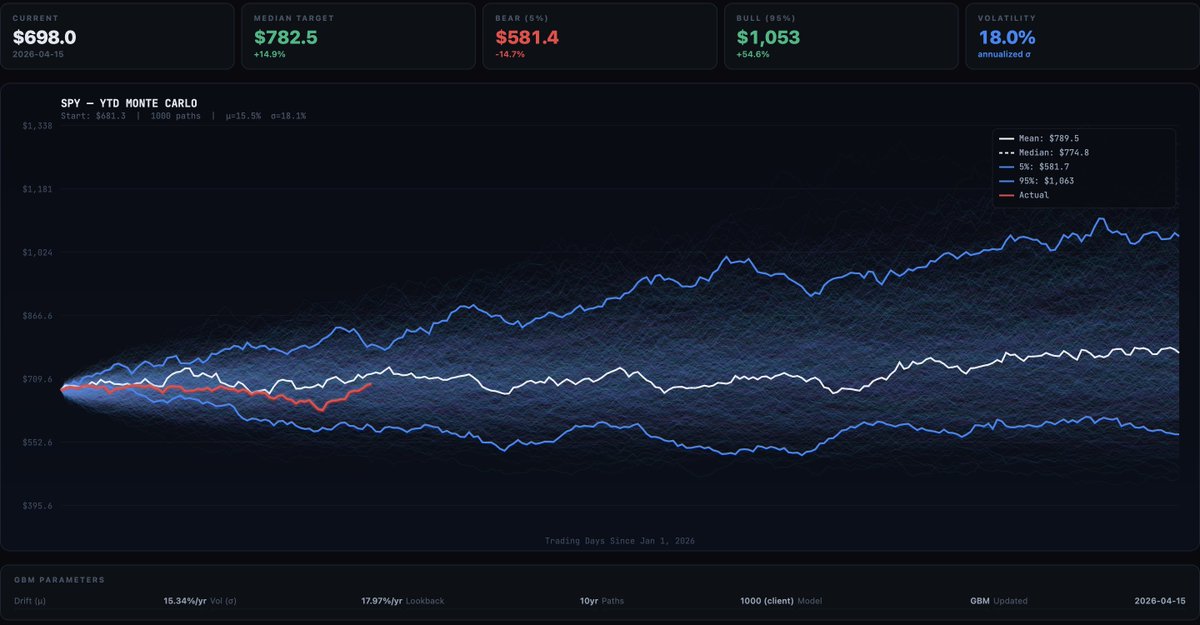Click the red Actual line swatch in legend
Screen dimensions: 1200x625
pyautogui.click(x=1006, y=195)
